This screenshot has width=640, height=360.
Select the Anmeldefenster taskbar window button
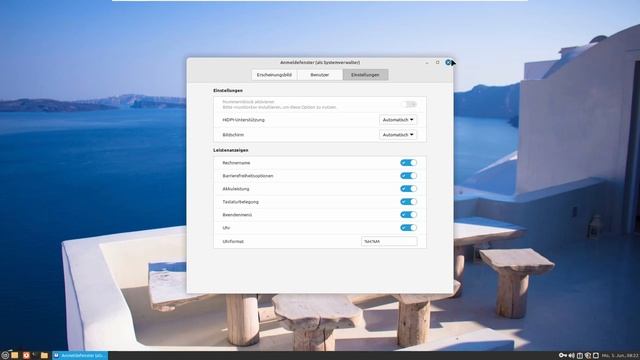click(x=80, y=356)
